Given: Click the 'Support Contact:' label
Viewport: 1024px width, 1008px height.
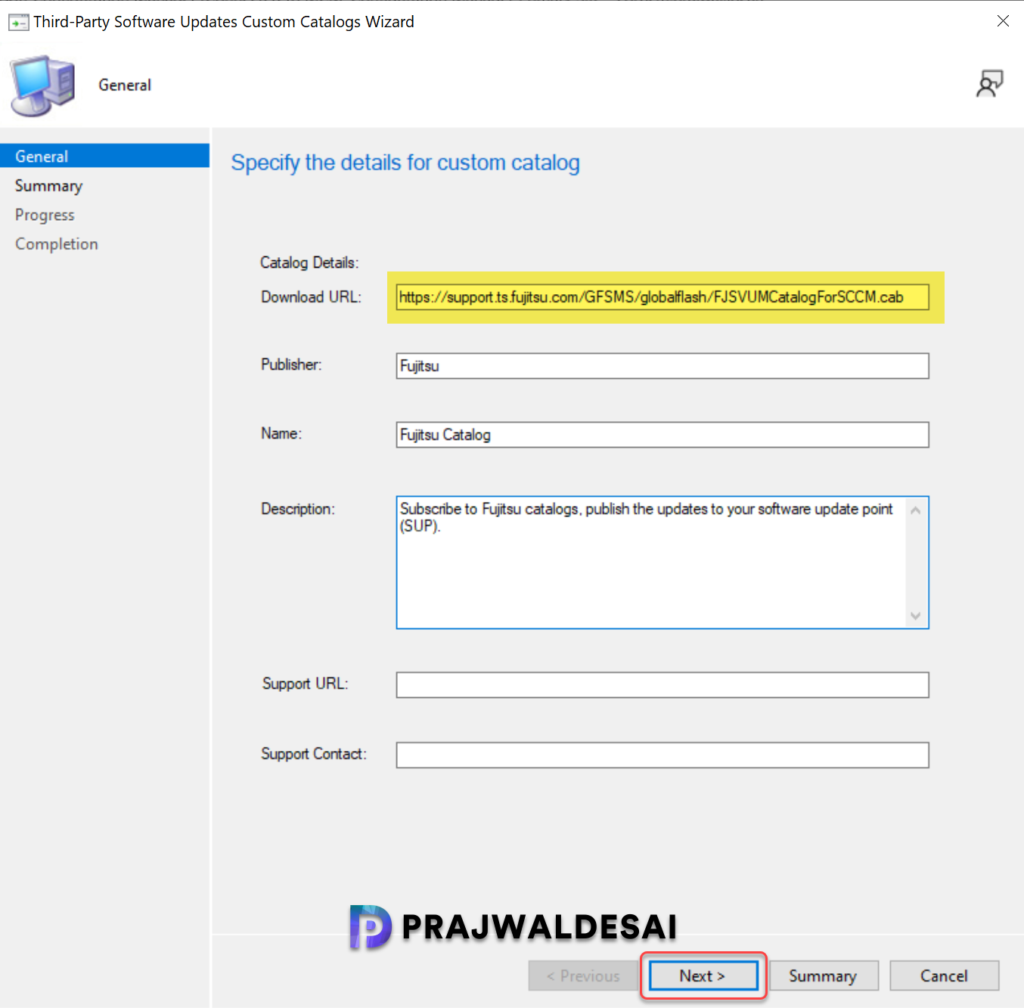Looking at the screenshot, I should pyautogui.click(x=313, y=754).
